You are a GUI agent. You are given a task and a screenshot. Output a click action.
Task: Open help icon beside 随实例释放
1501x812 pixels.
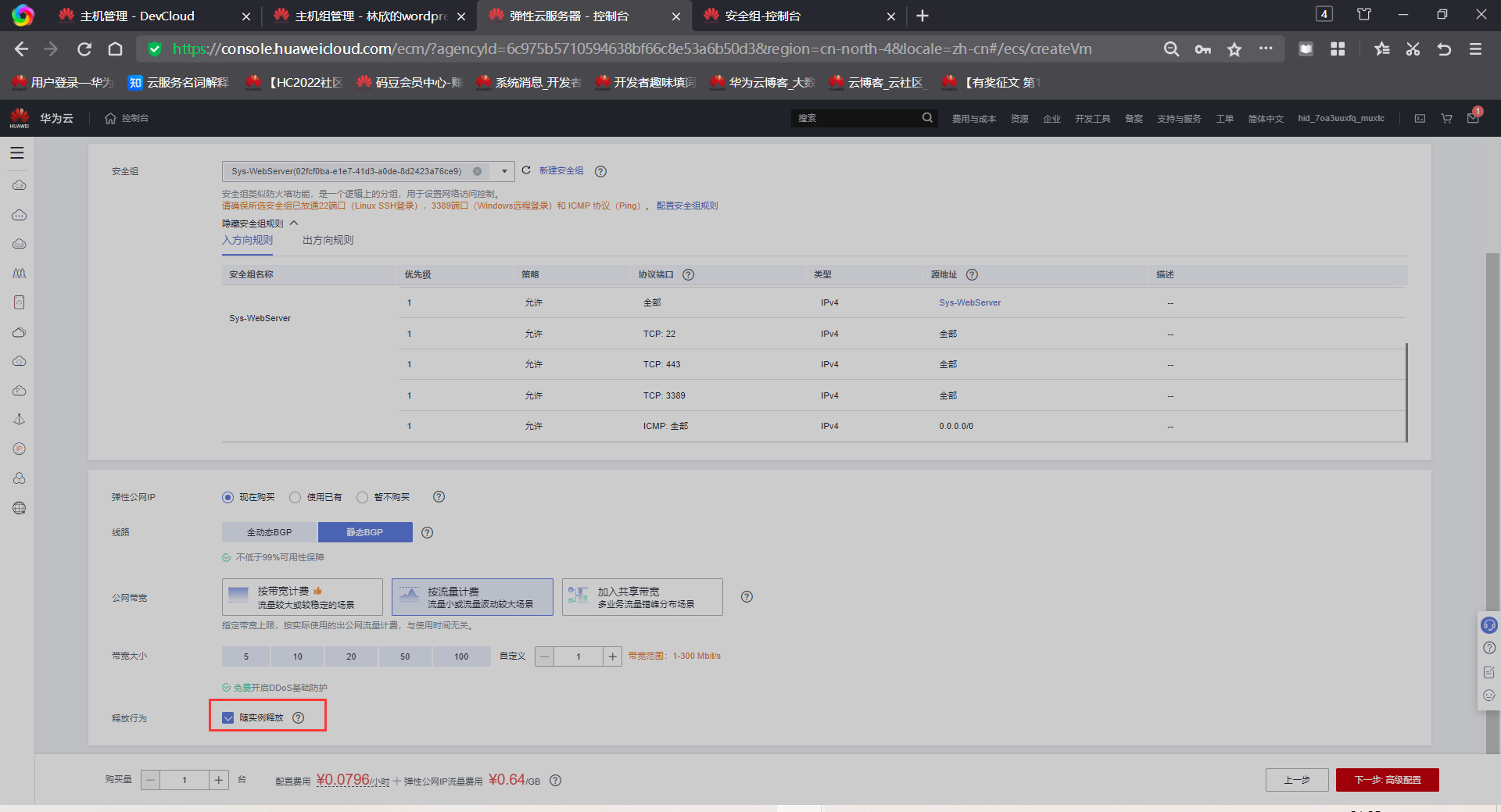298,717
